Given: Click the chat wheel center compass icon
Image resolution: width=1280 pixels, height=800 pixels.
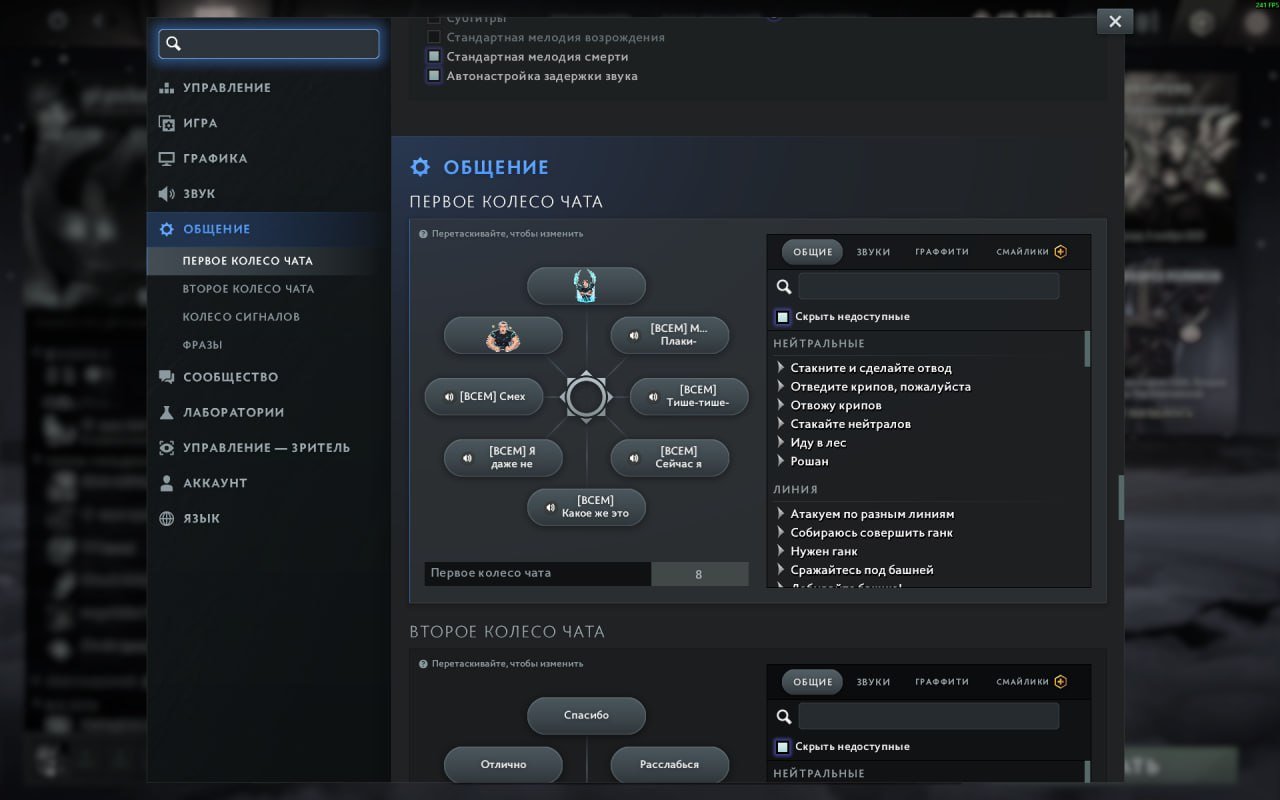Looking at the screenshot, I should click(586, 397).
